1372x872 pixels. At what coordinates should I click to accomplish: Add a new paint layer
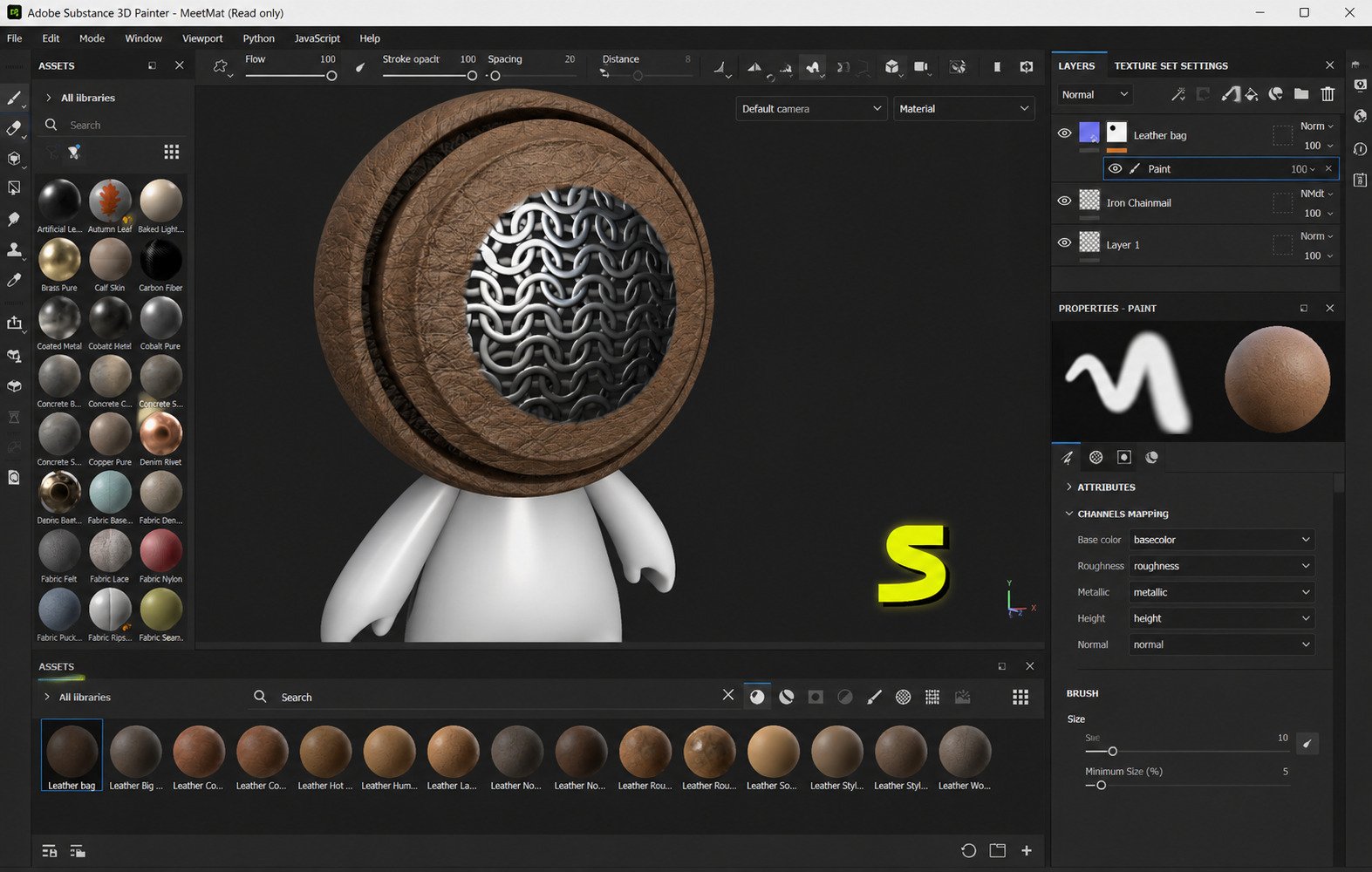(x=1230, y=94)
